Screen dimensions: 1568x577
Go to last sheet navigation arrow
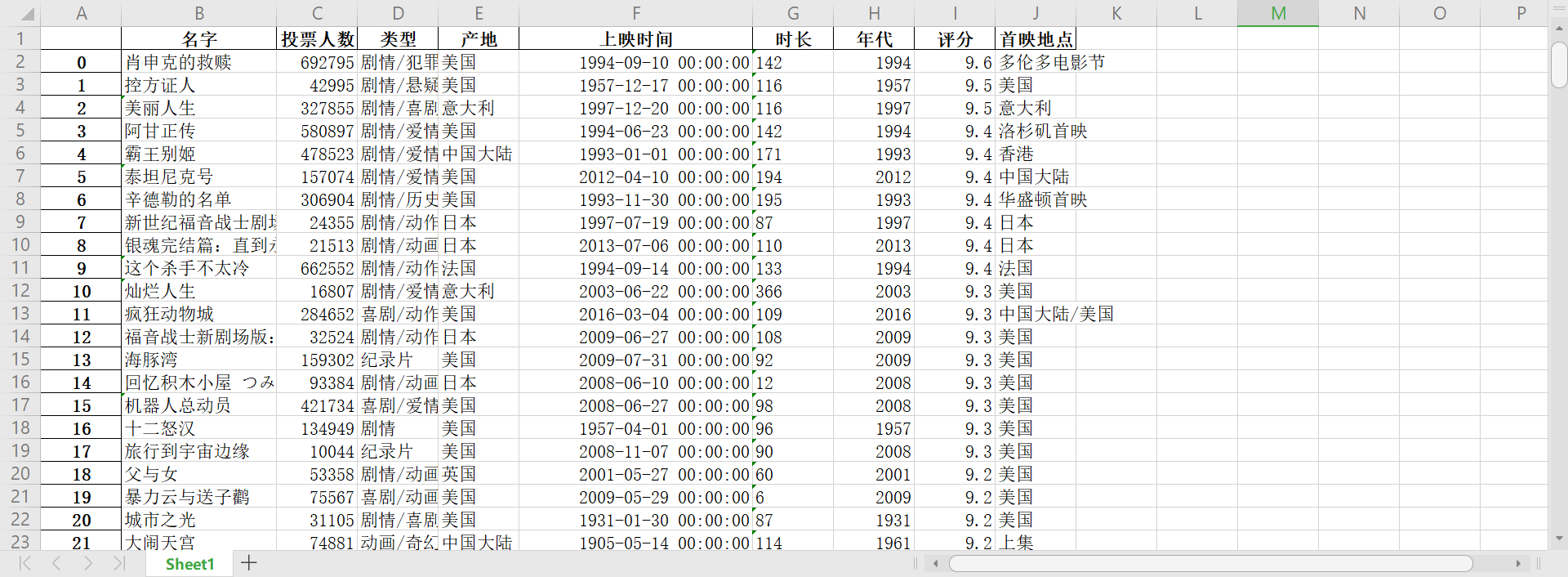[x=119, y=563]
